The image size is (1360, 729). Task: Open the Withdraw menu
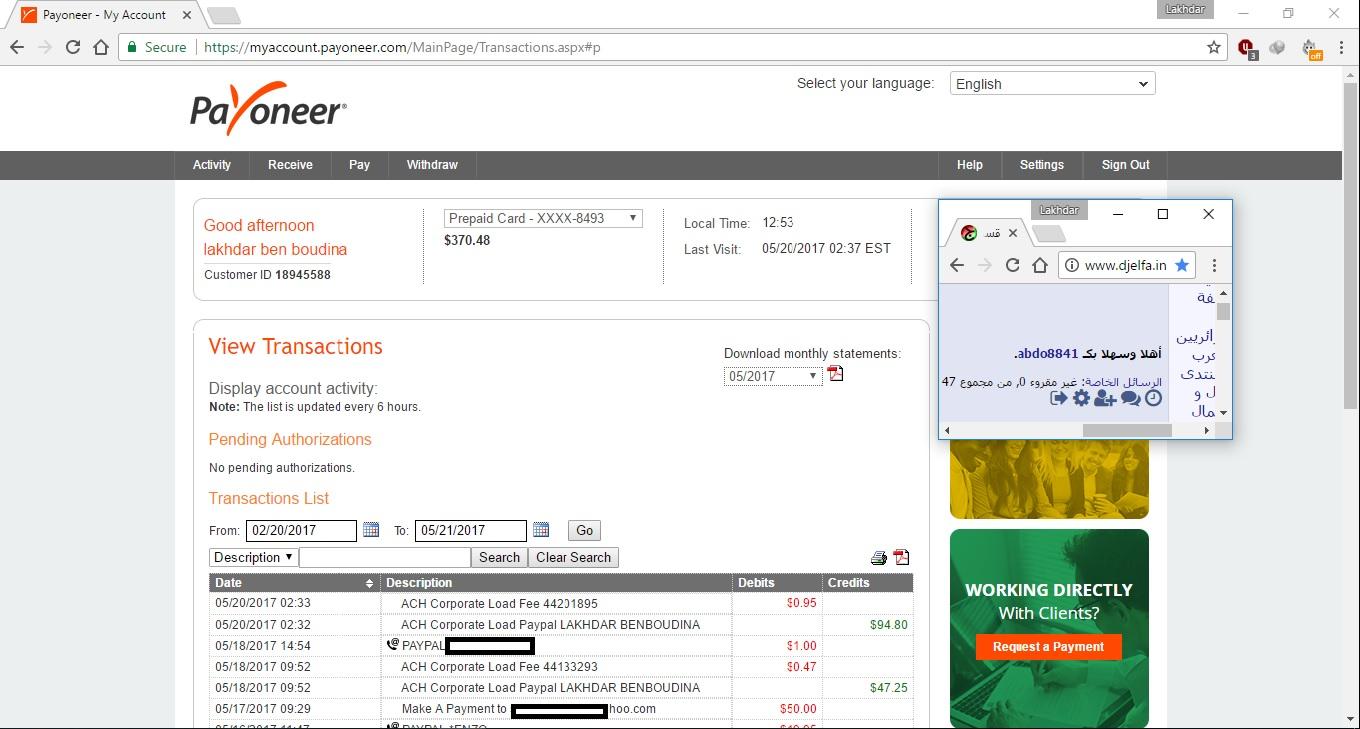click(432, 165)
